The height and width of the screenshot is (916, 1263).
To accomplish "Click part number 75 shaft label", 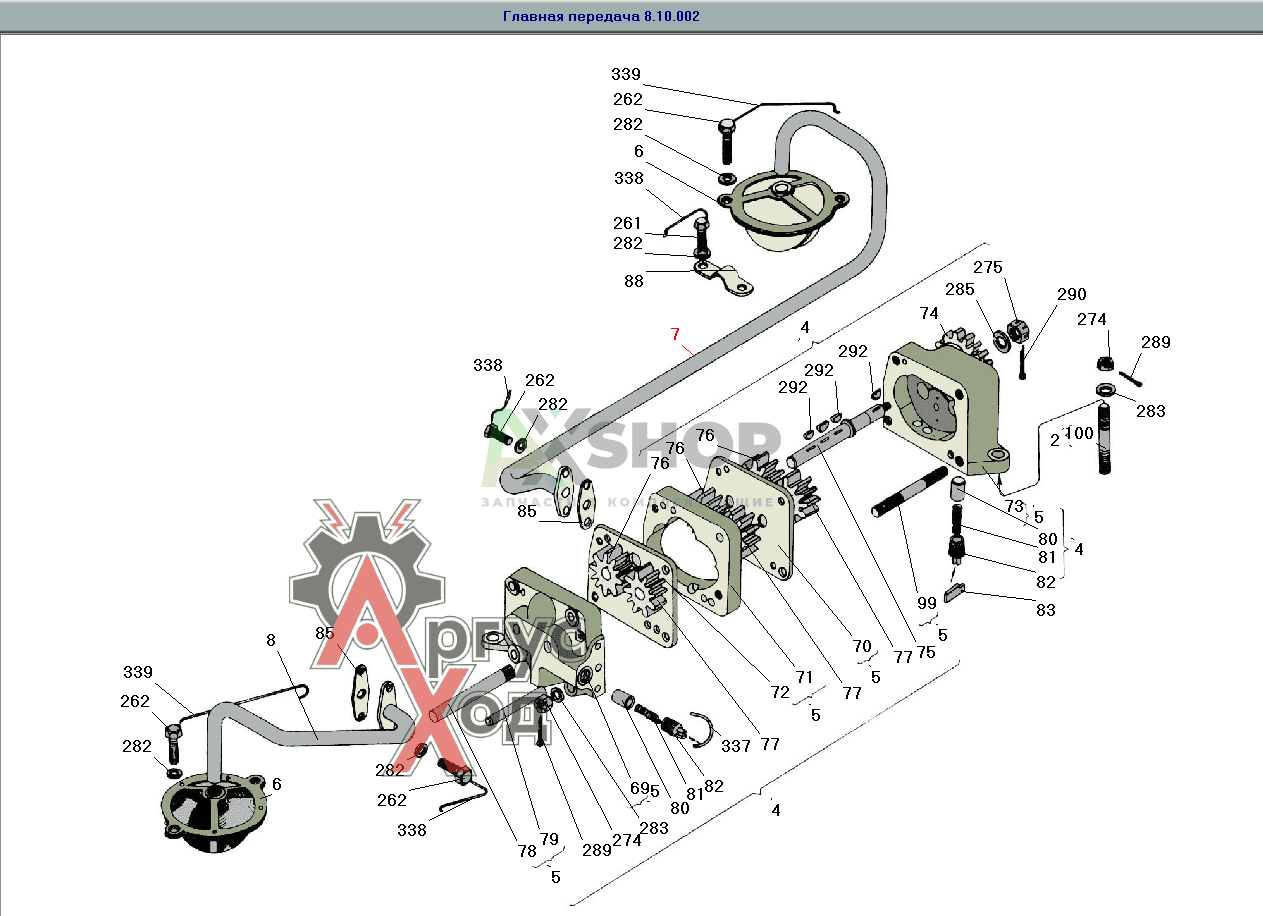I will pyautogui.click(x=926, y=651).
